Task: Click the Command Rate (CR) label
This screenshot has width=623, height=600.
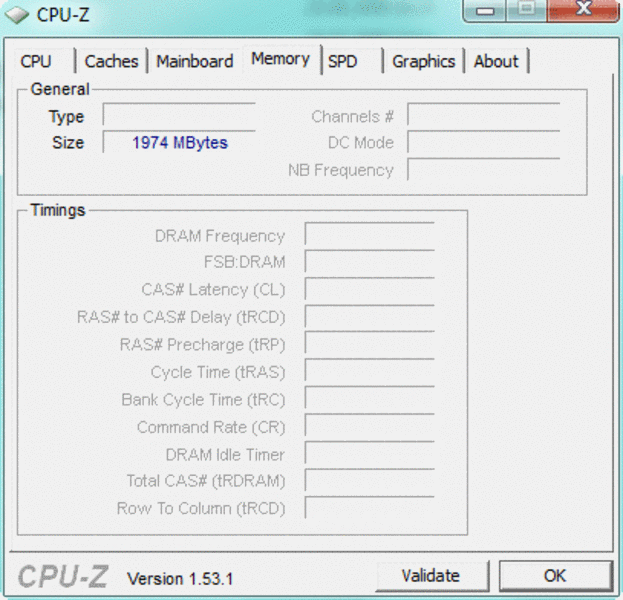Action: coord(211,427)
